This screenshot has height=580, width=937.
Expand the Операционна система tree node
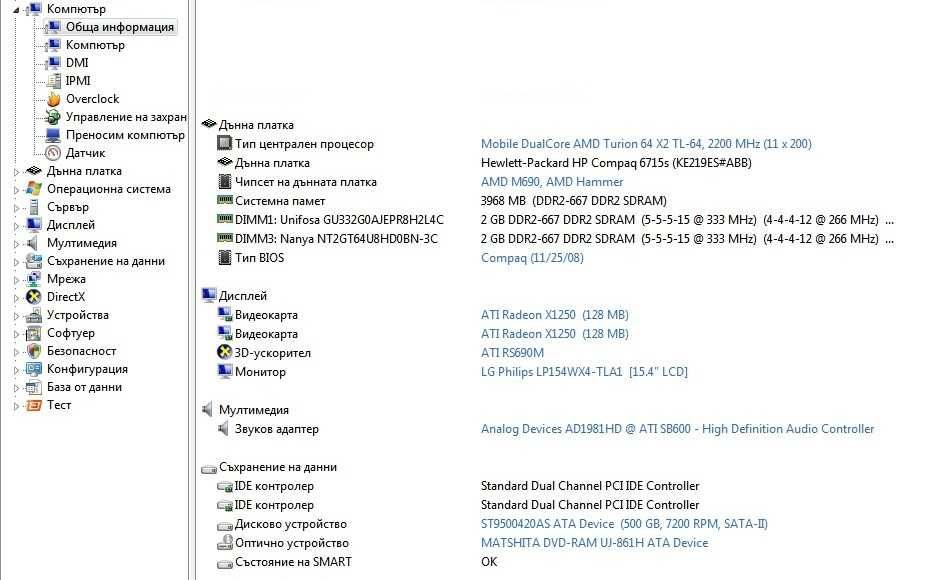pos(16,189)
